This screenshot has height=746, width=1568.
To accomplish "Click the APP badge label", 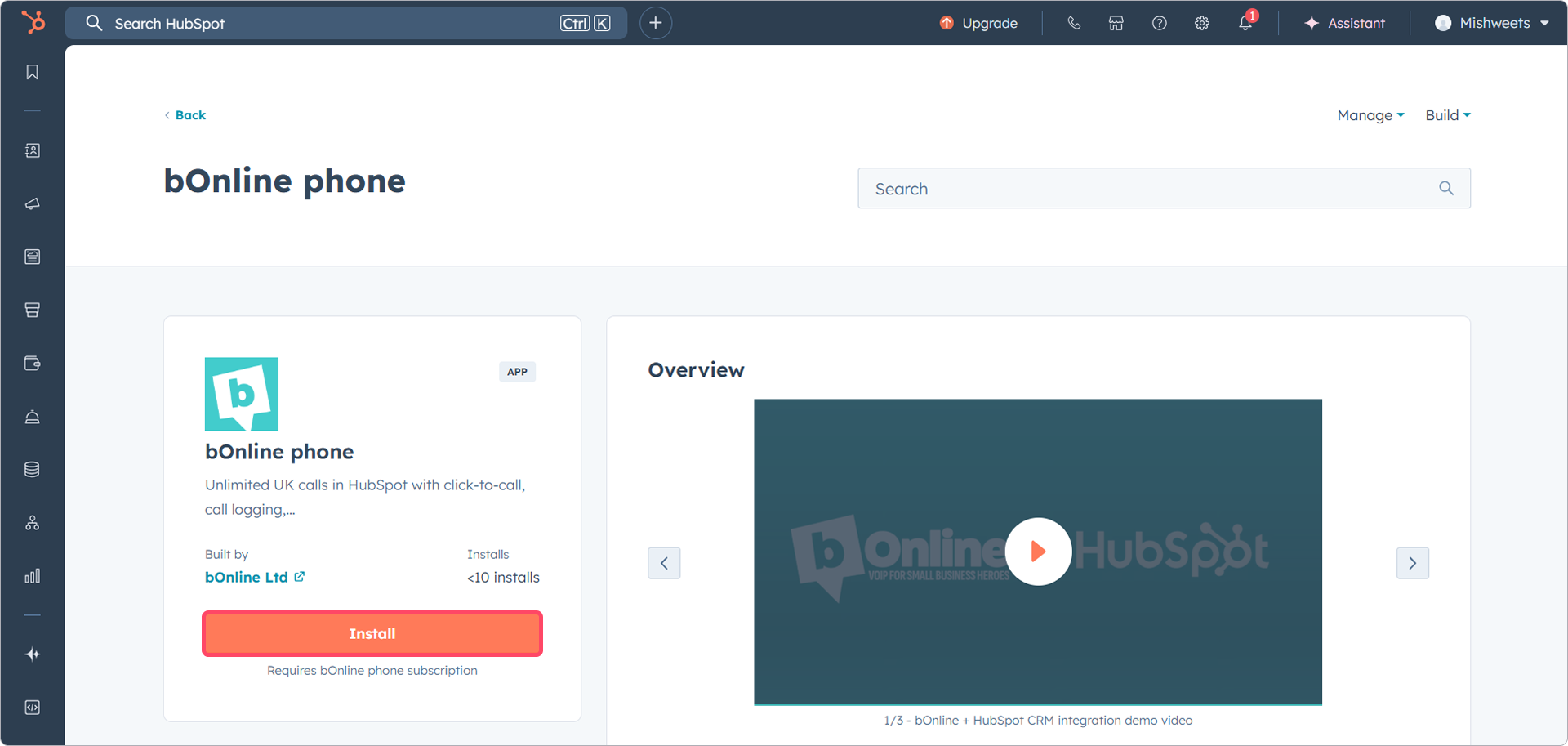I will click(517, 372).
